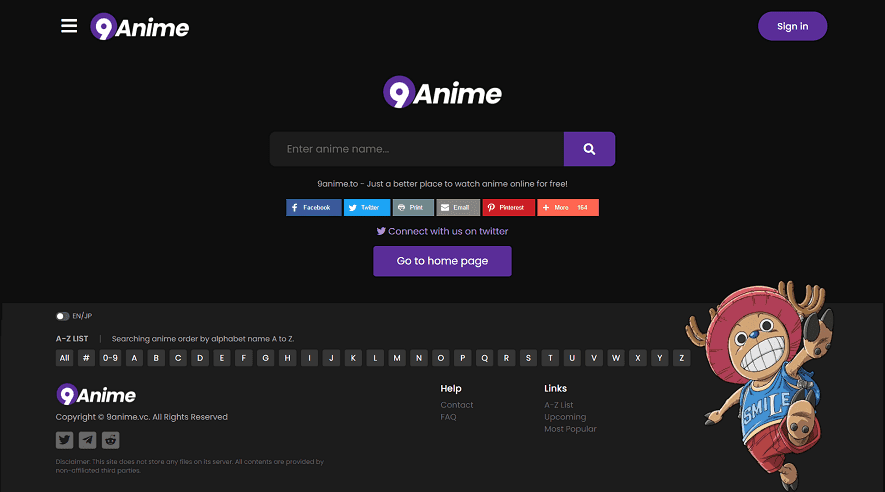Select letter Z in the A-Z list

[x=681, y=358]
